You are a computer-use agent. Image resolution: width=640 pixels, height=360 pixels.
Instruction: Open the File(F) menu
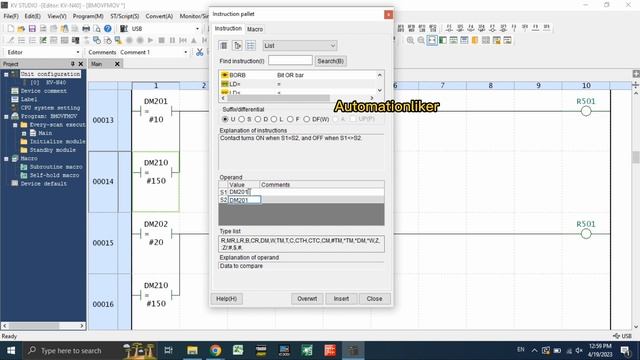pyautogui.click(x=11, y=16)
